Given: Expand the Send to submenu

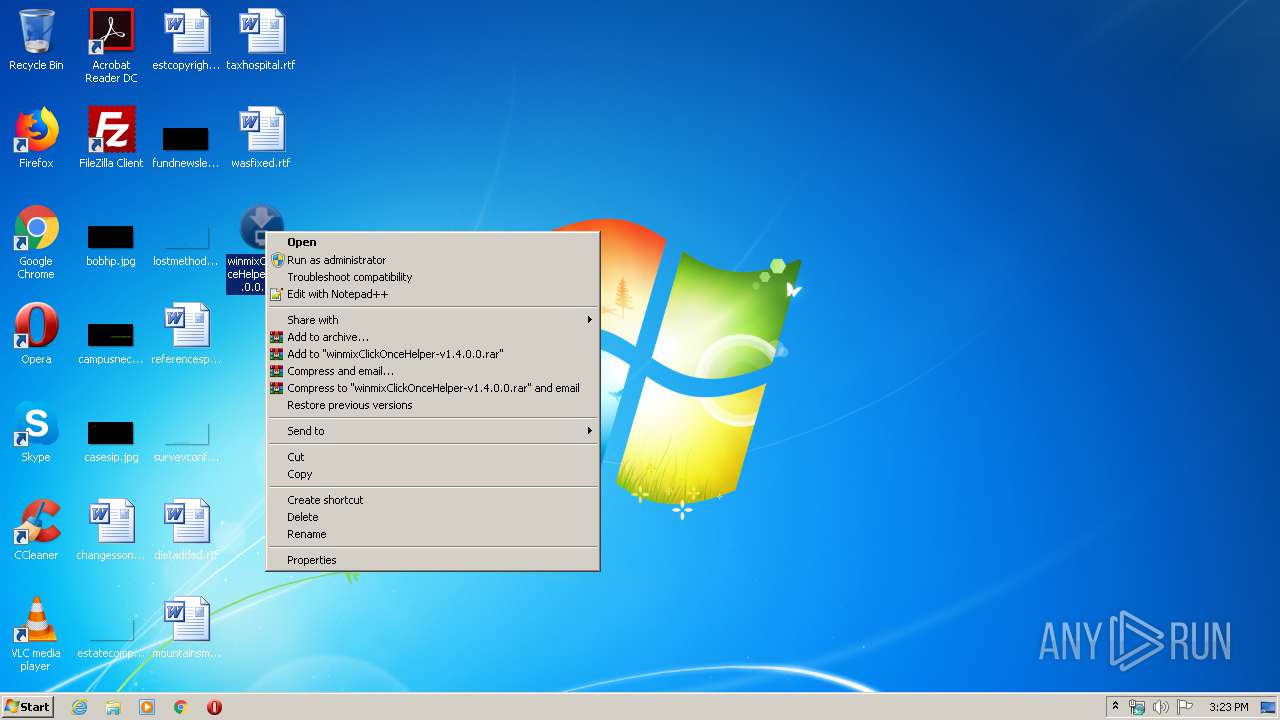Looking at the screenshot, I should coord(433,431).
